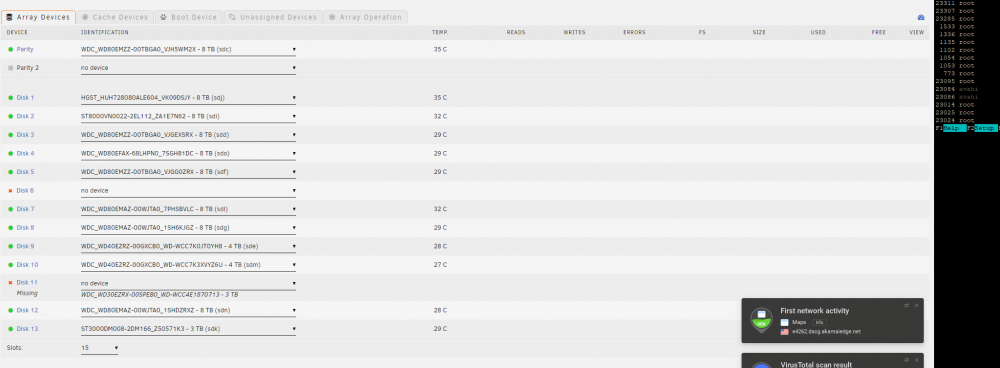Open the Array Operation tab

click(x=365, y=17)
